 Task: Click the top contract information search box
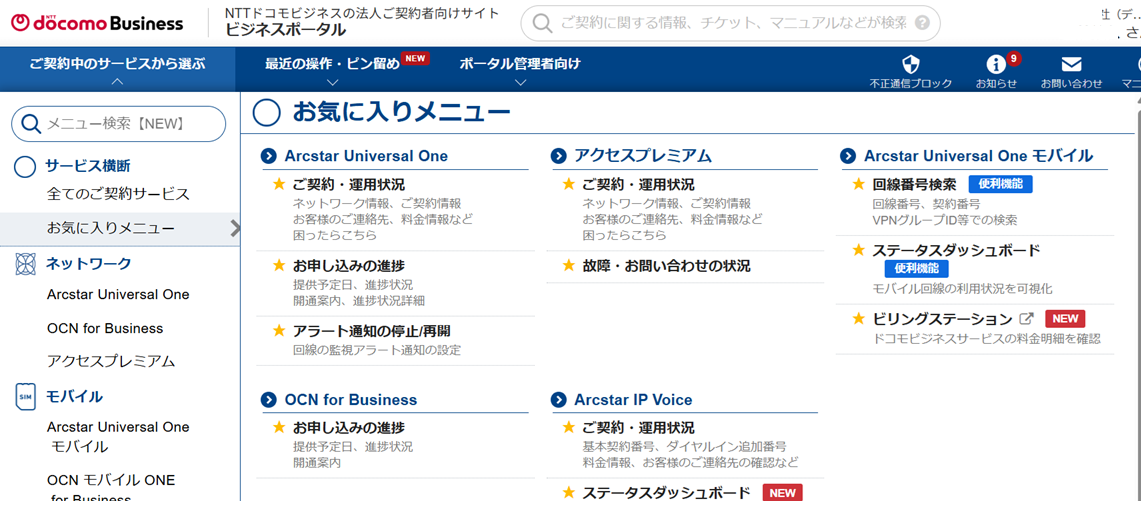(730, 23)
